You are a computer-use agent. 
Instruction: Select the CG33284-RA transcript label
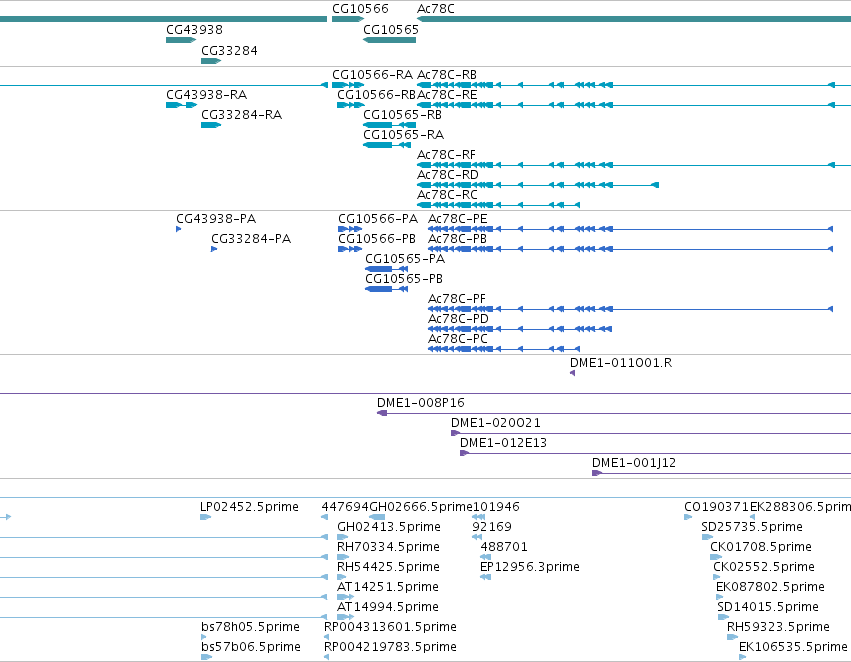242,114
